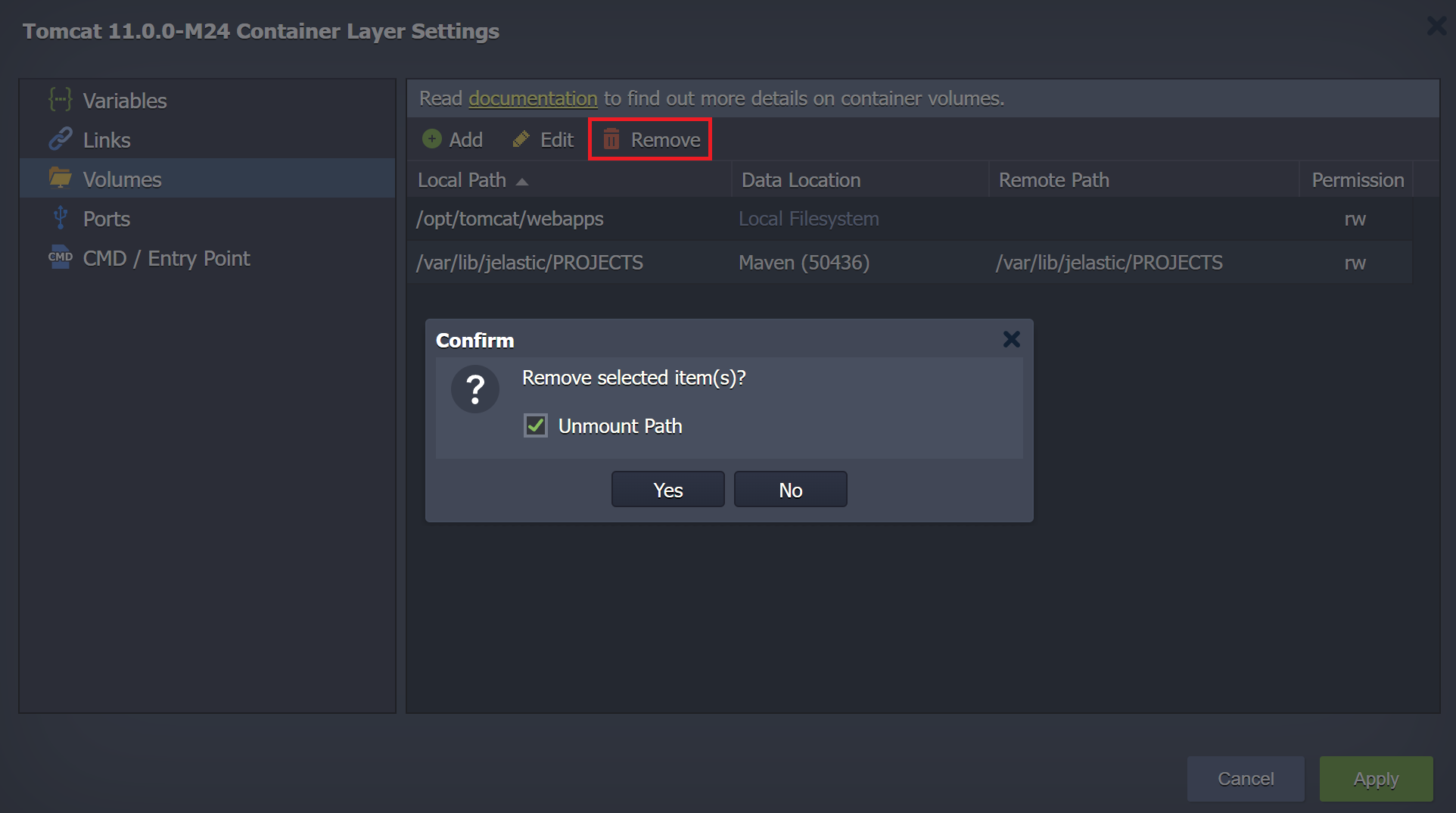Open CMD / Entry Point section
Image resolution: width=1456 pixels, height=813 pixels.
207,257
